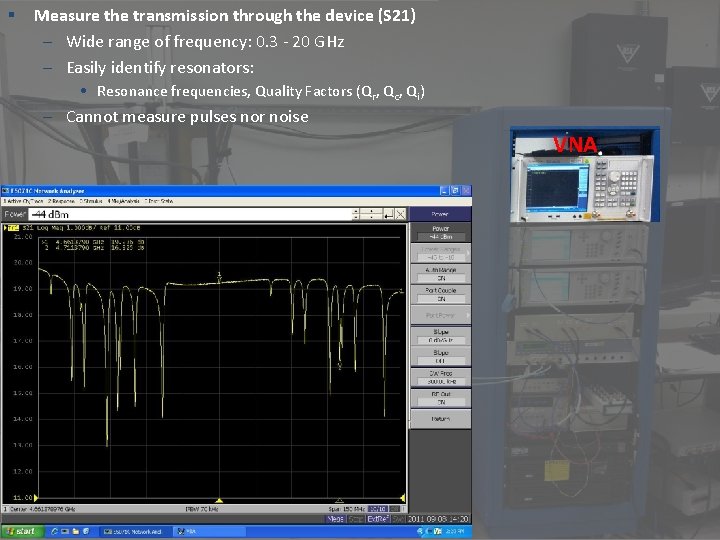The image size is (720, 540).
Task: Open the Response menu
Action: (x=61, y=201)
